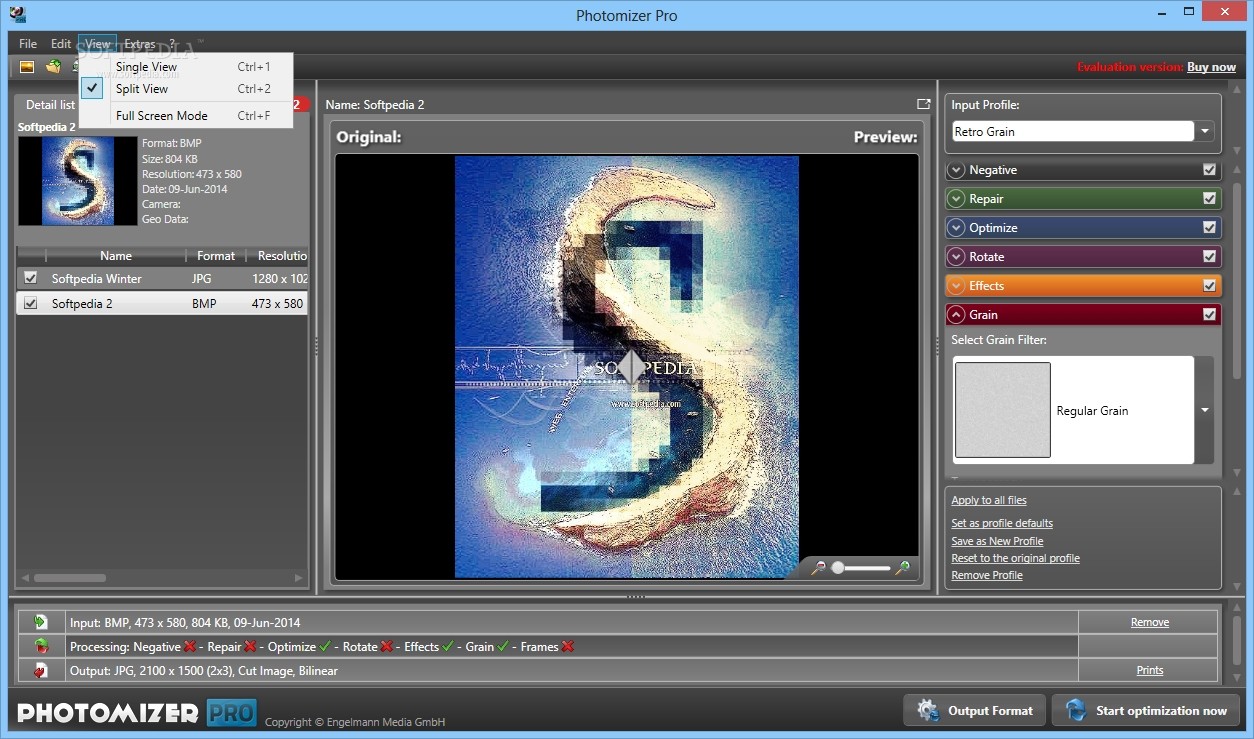The width and height of the screenshot is (1254, 739).
Task: Click the Apply to all files link
Action: click(x=989, y=500)
